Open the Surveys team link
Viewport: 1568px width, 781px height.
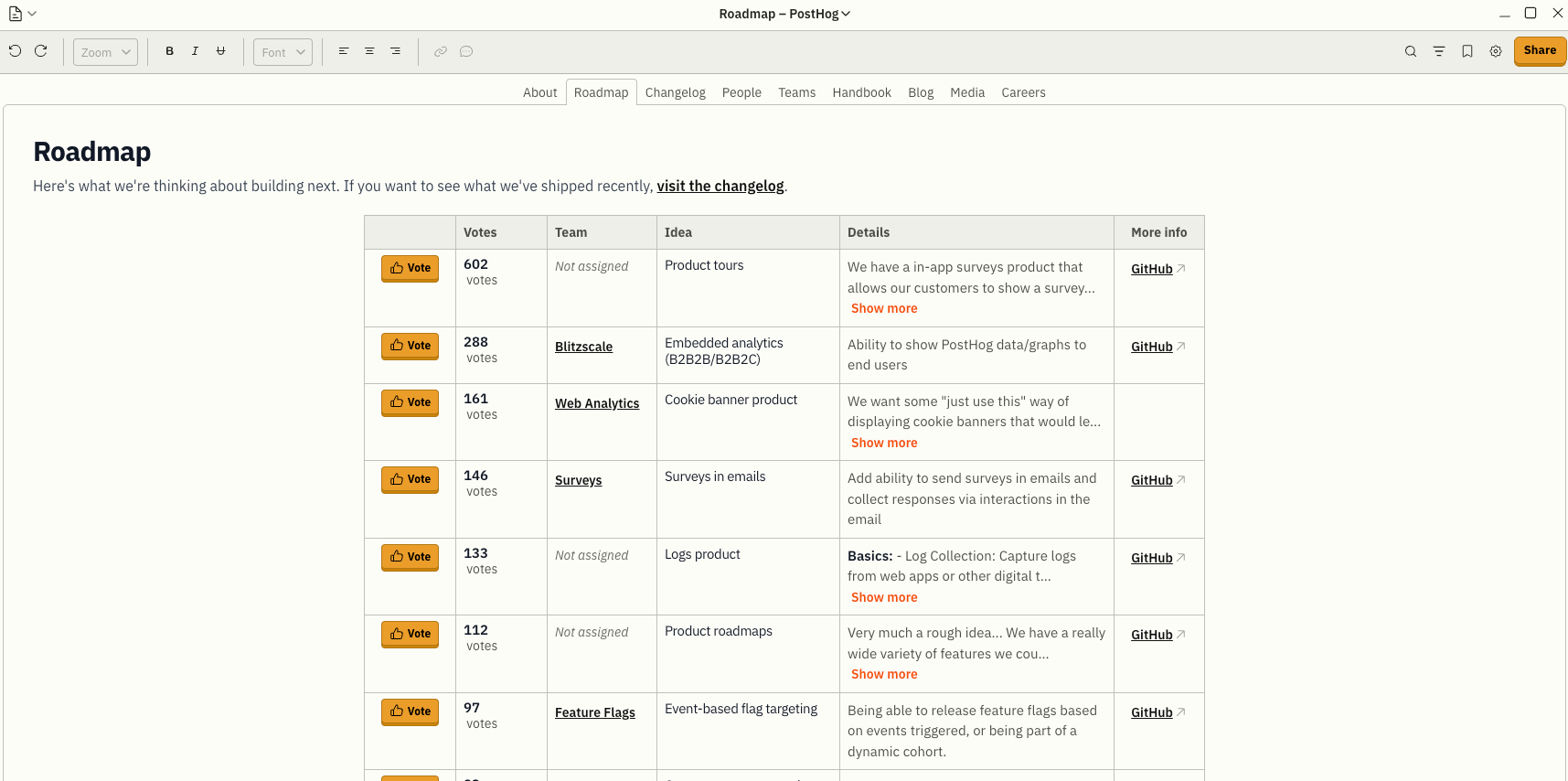[x=578, y=480]
